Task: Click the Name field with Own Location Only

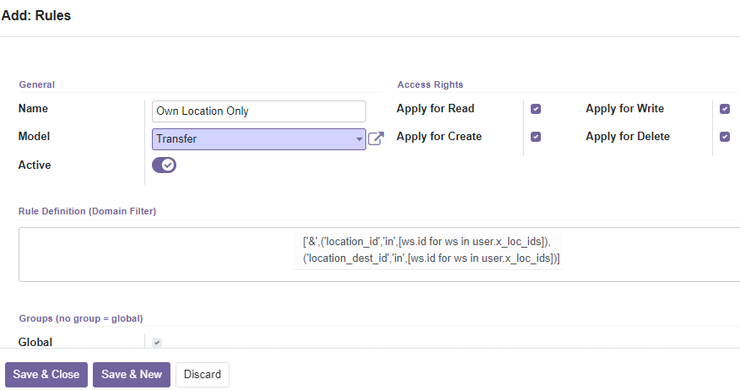Action: coord(259,111)
